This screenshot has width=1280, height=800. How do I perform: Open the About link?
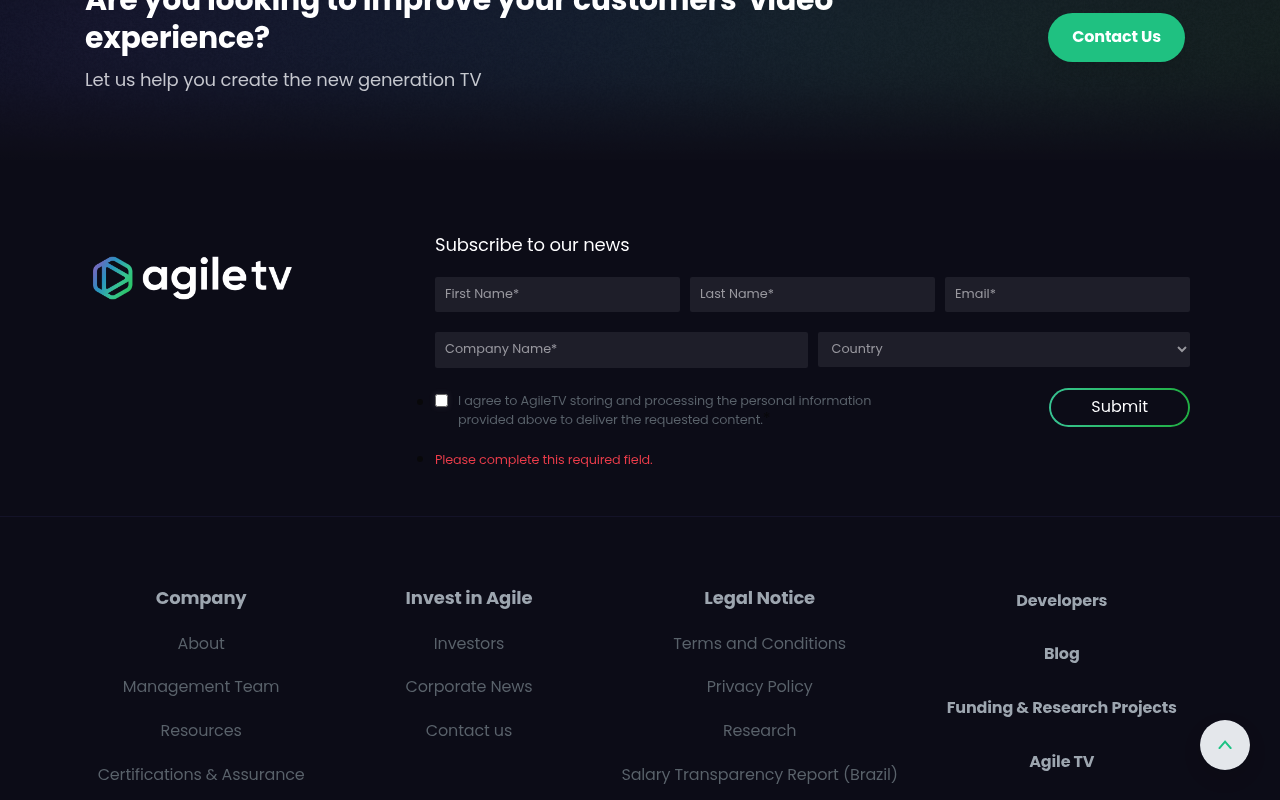(201, 643)
